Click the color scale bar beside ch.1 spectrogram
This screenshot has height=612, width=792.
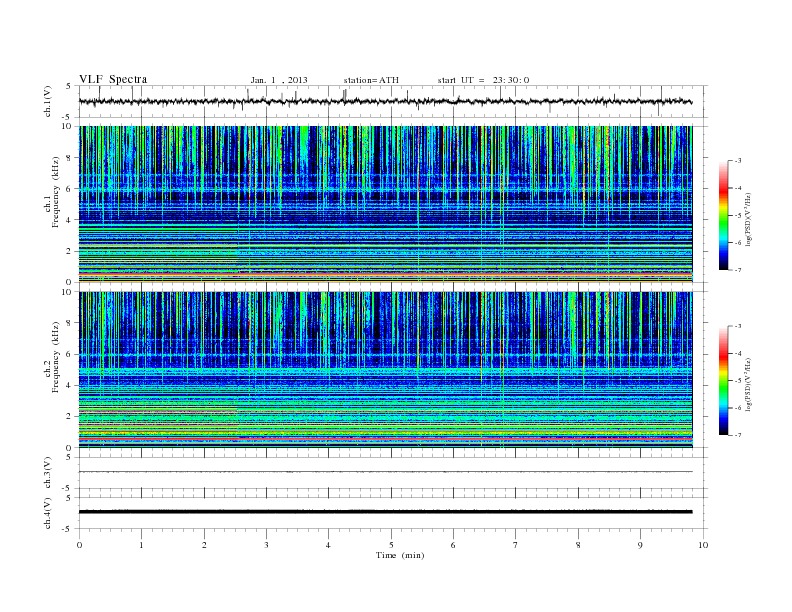tap(723, 215)
